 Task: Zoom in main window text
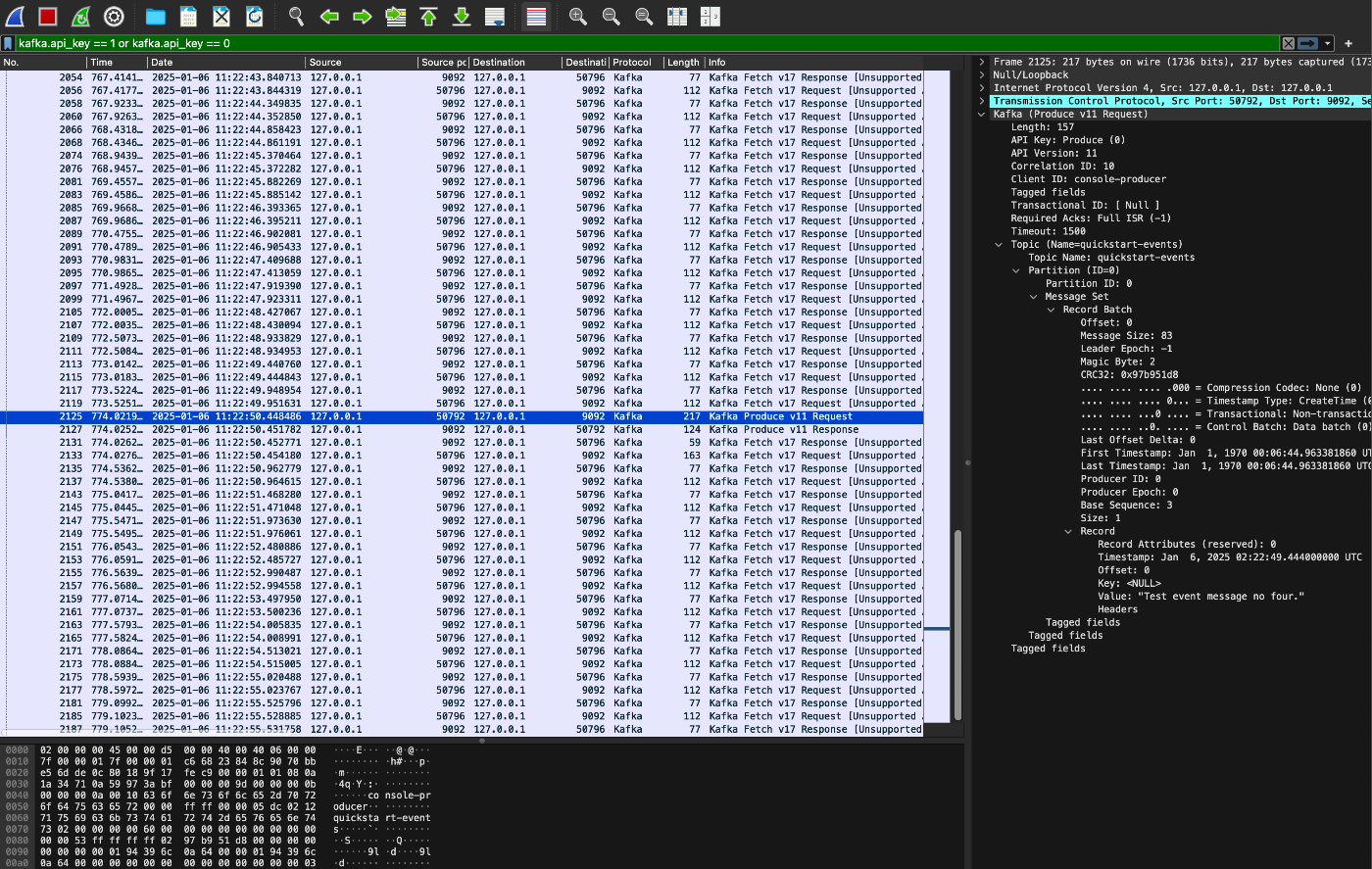tap(578, 16)
